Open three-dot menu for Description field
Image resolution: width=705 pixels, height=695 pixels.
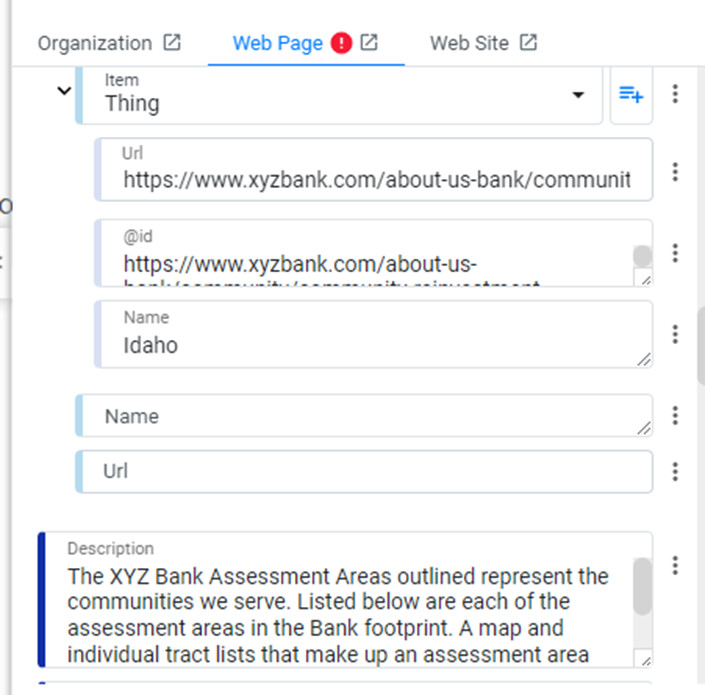[x=675, y=565]
